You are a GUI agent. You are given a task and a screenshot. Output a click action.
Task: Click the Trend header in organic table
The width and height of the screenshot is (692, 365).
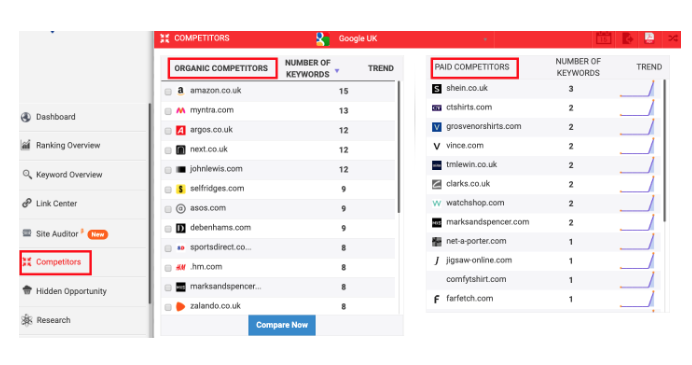click(x=380, y=68)
